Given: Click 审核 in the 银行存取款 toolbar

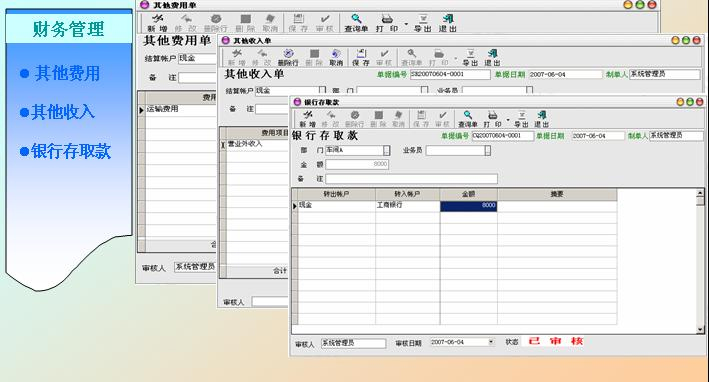Looking at the screenshot, I should tap(442, 119).
